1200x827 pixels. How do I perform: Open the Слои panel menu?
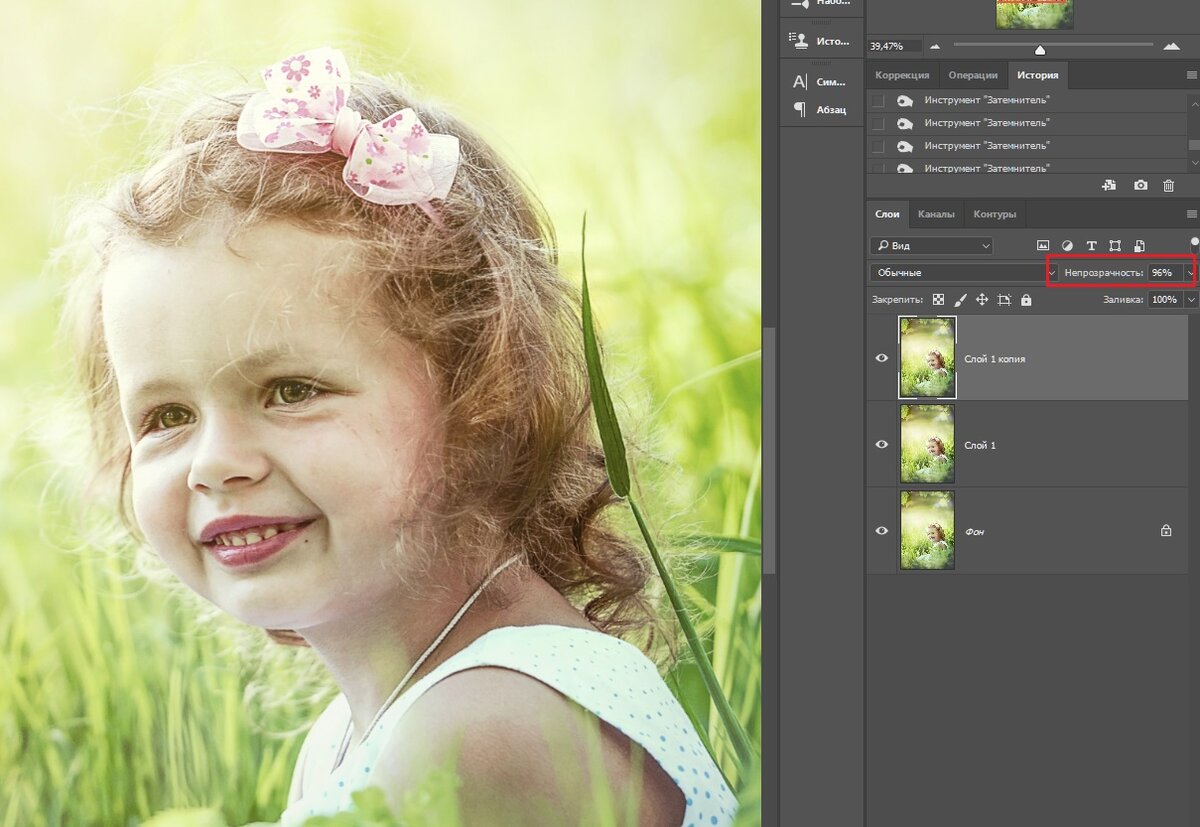(x=1191, y=214)
